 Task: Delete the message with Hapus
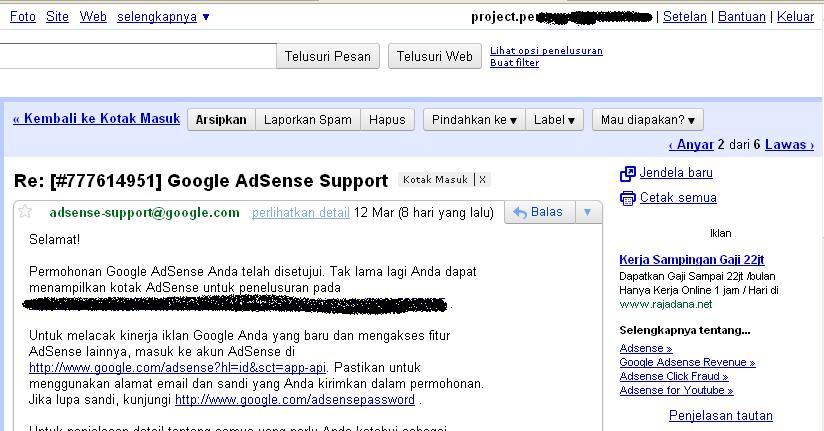[387, 120]
